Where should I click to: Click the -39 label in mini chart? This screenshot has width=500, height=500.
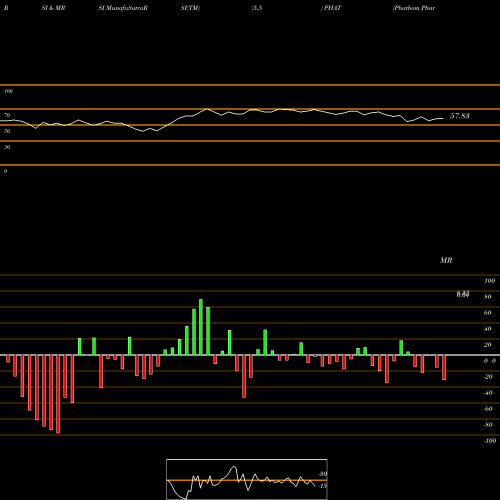[322, 474]
